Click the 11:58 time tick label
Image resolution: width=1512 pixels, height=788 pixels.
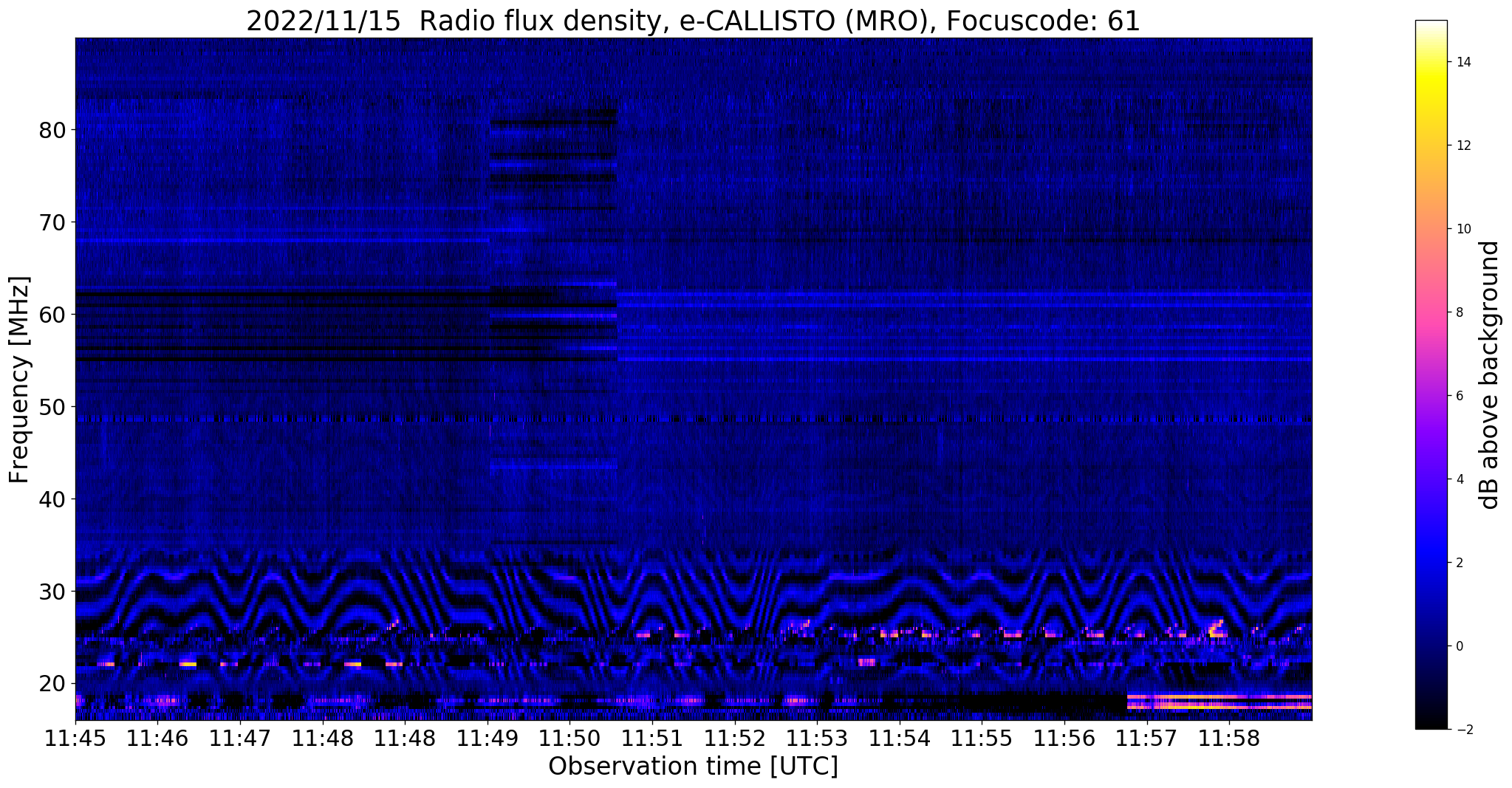click(x=1228, y=739)
